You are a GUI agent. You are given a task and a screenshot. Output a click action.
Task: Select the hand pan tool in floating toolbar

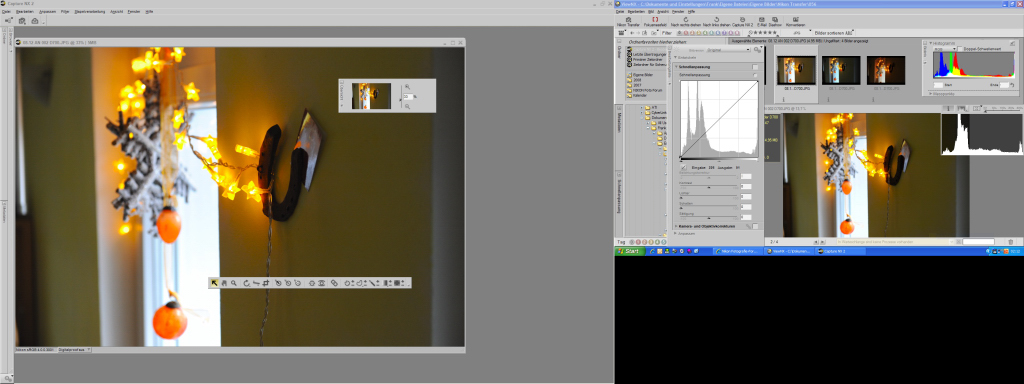(224, 283)
